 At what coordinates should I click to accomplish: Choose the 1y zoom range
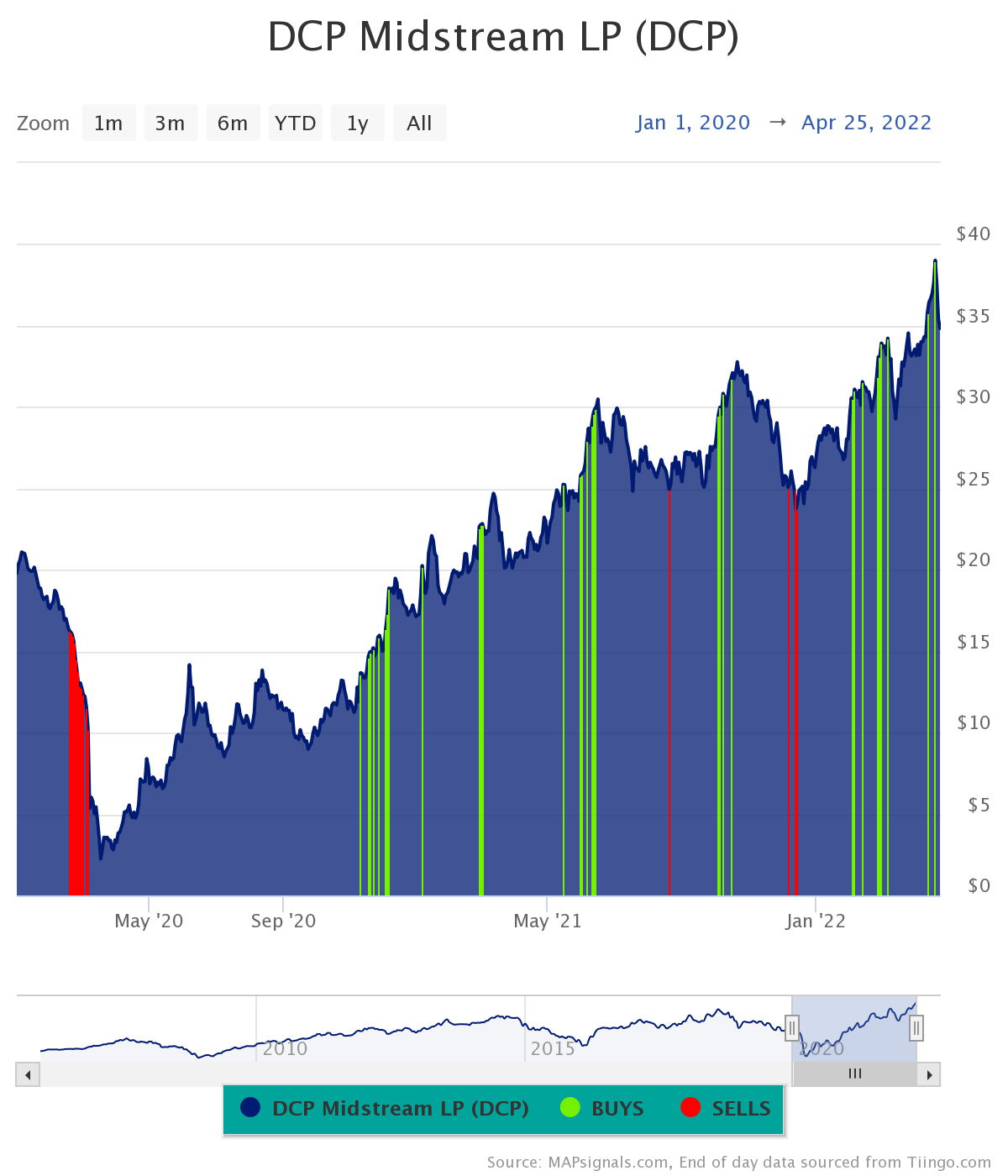click(358, 123)
